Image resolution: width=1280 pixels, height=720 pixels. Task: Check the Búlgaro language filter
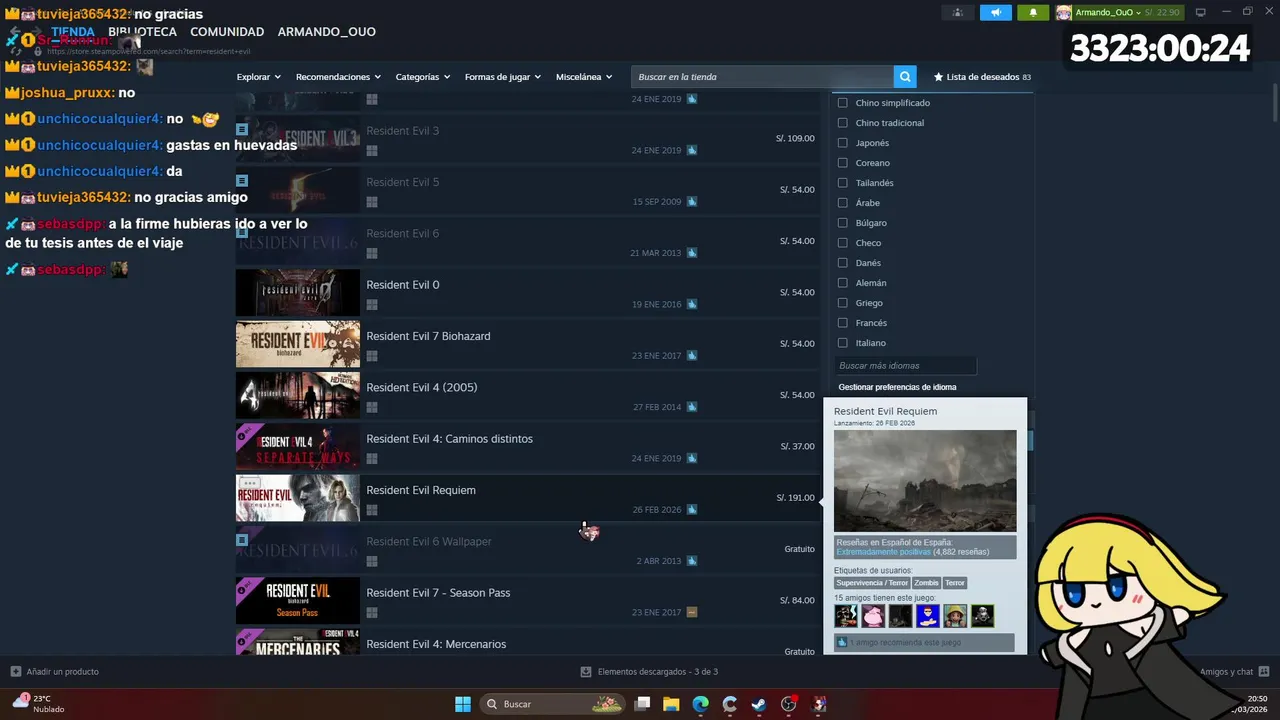[842, 223]
